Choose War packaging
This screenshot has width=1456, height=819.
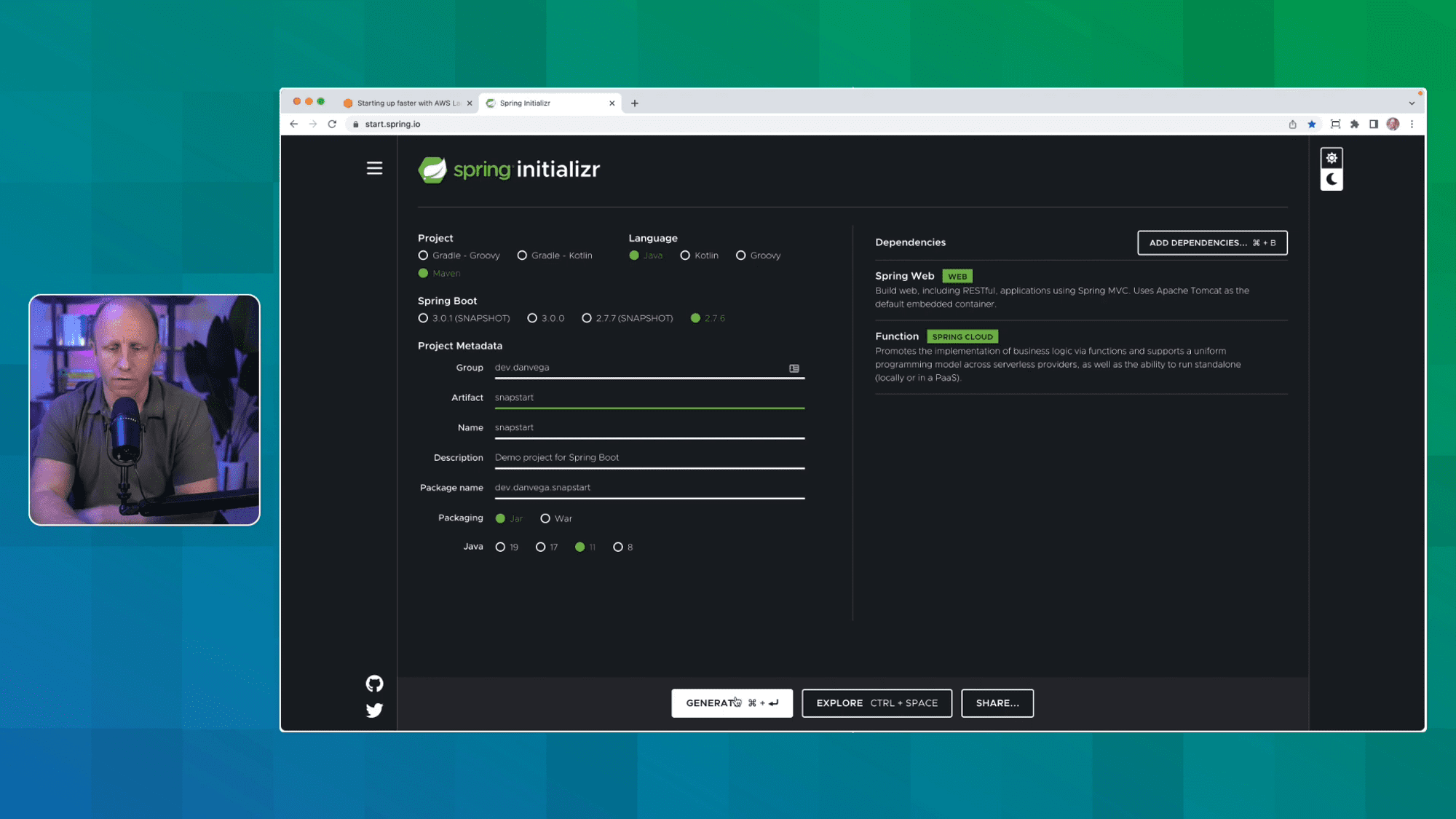(546, 518)
